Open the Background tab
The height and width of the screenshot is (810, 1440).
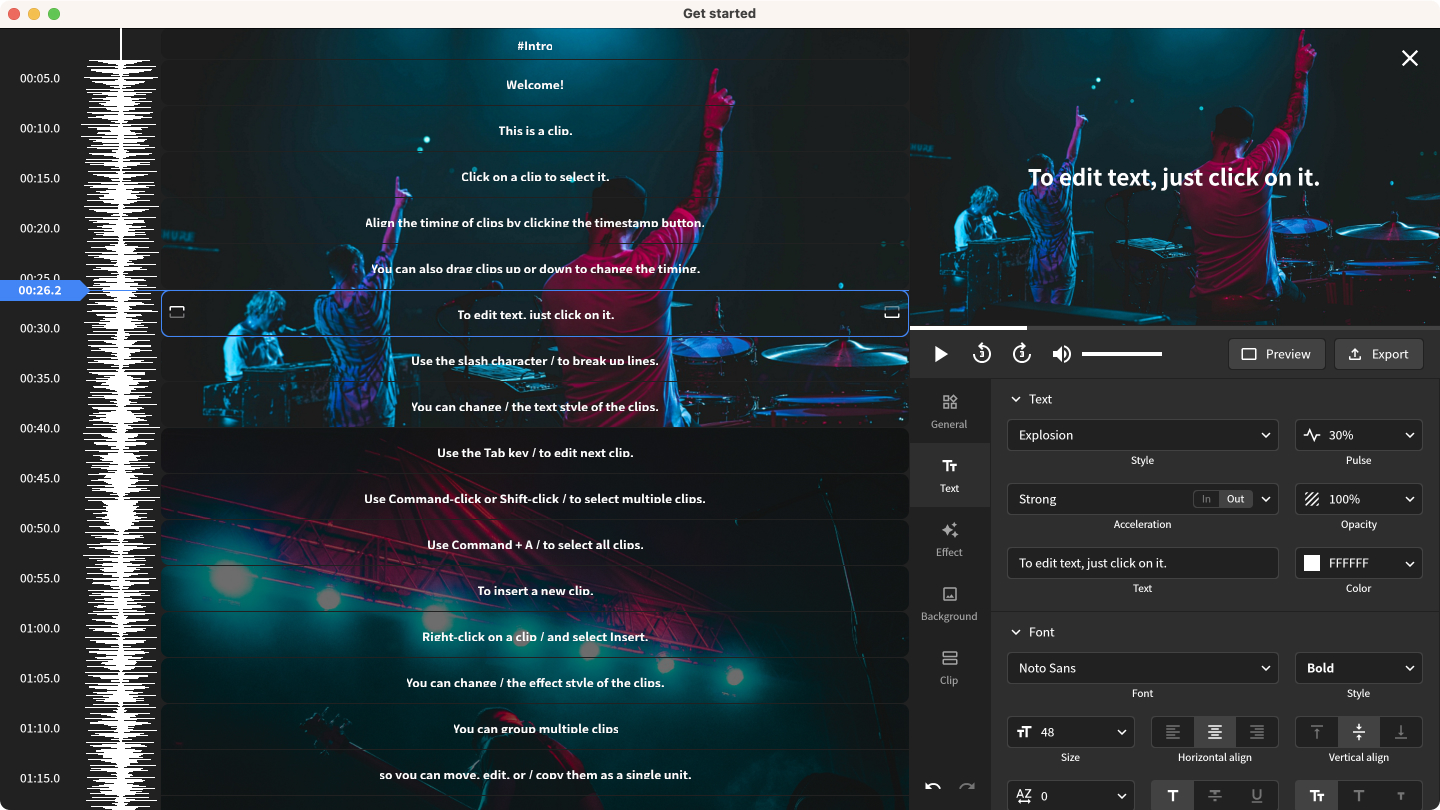949,602
